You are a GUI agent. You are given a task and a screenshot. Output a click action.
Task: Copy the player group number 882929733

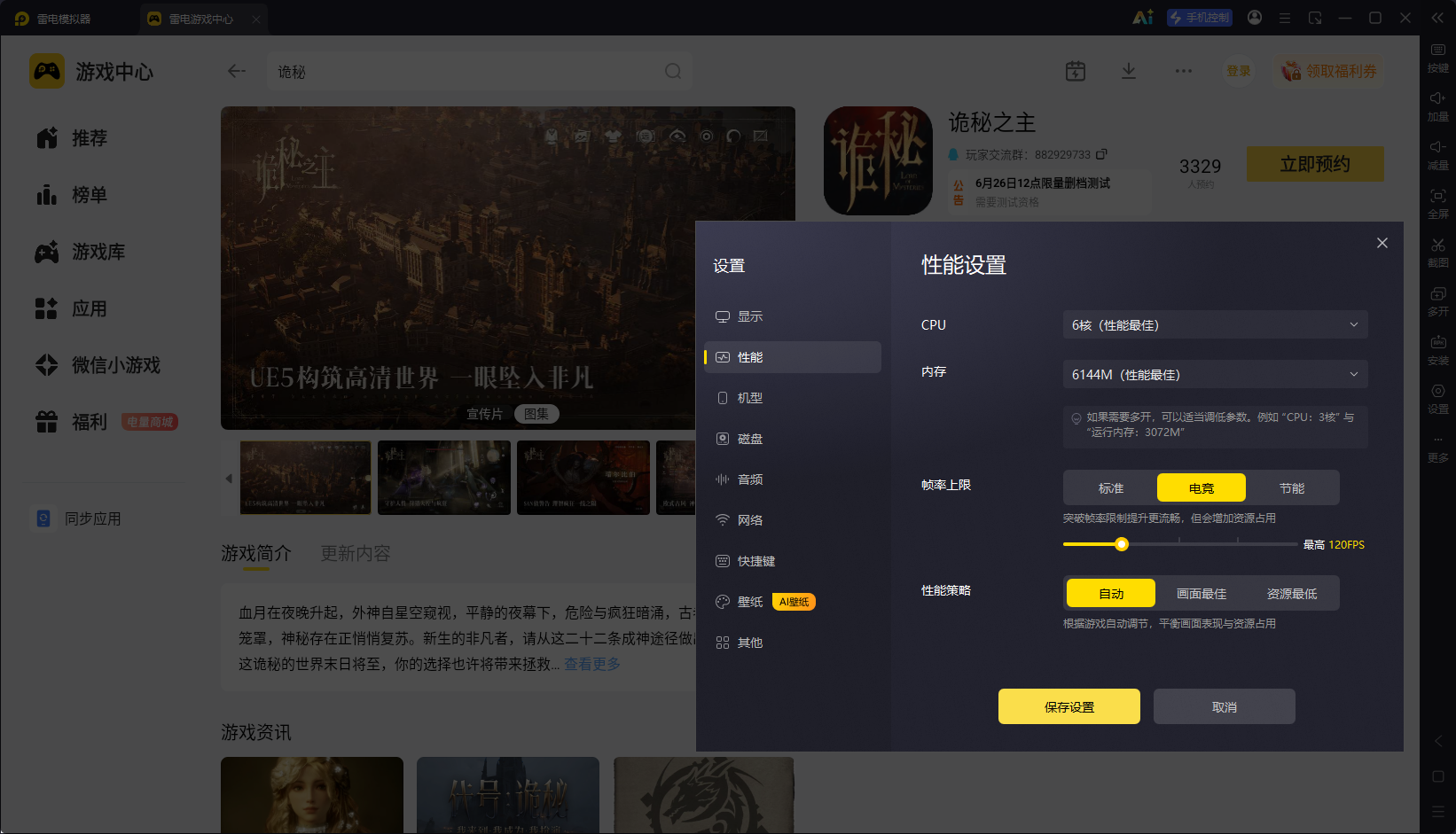tap(1101, 154)
